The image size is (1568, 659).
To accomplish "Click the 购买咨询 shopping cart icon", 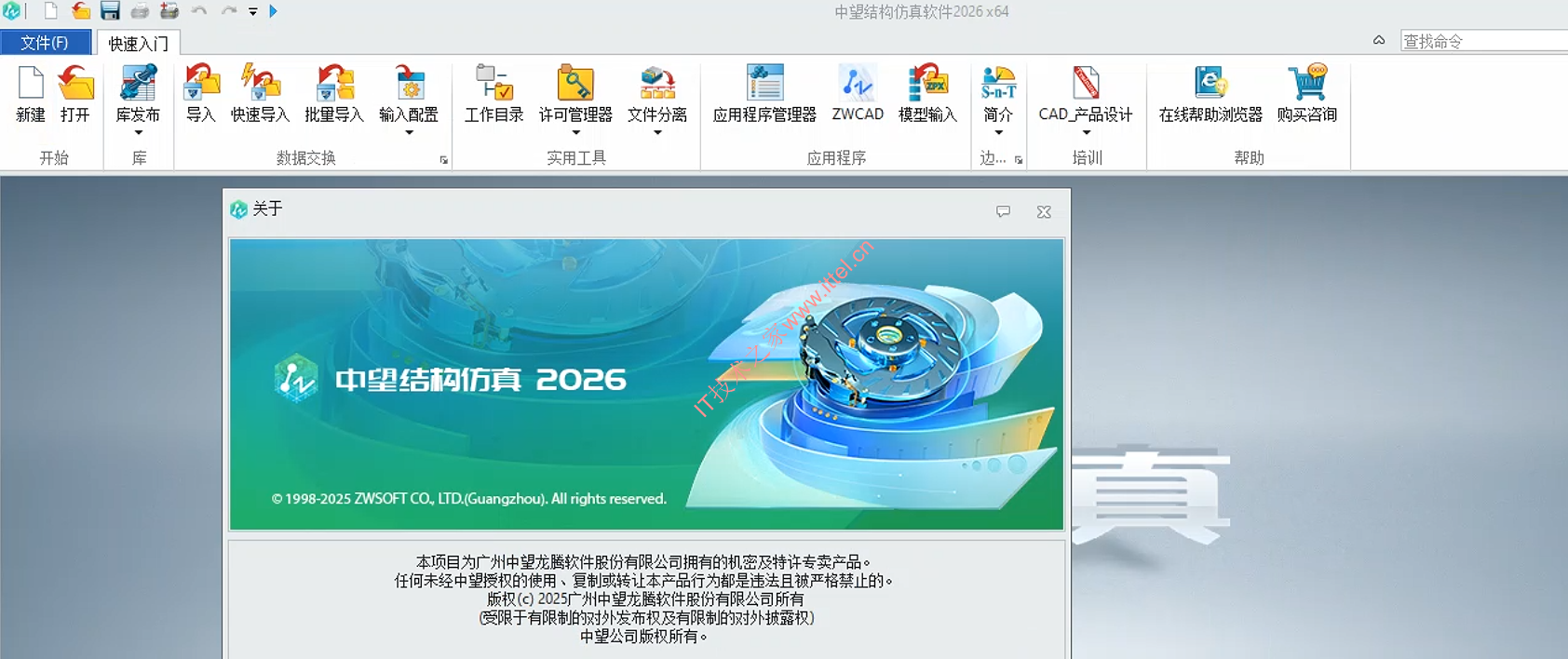I will coord(1306,84).
